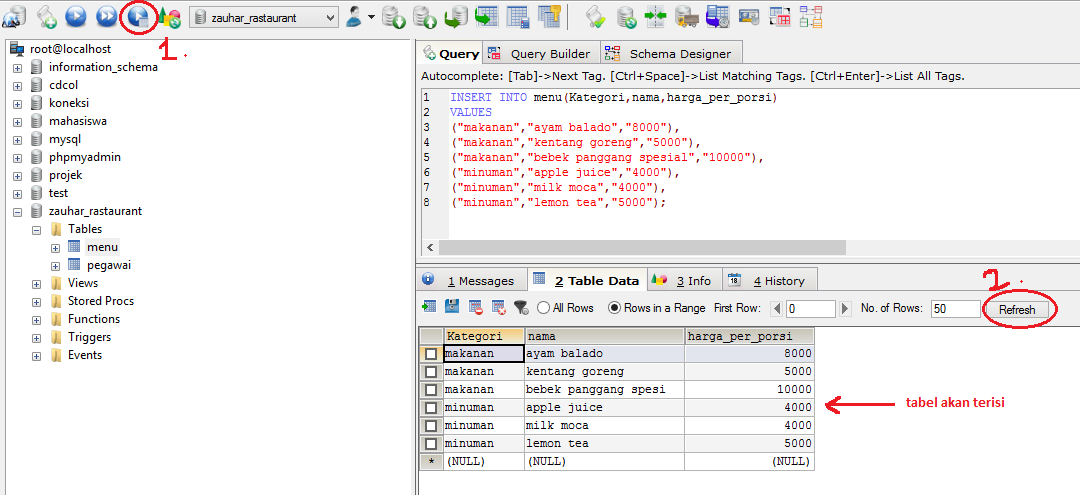This screenshot has height=495, width=1080.
Task: Open the Schema Synchronization green arrows icon
Action: pos(655,17)
